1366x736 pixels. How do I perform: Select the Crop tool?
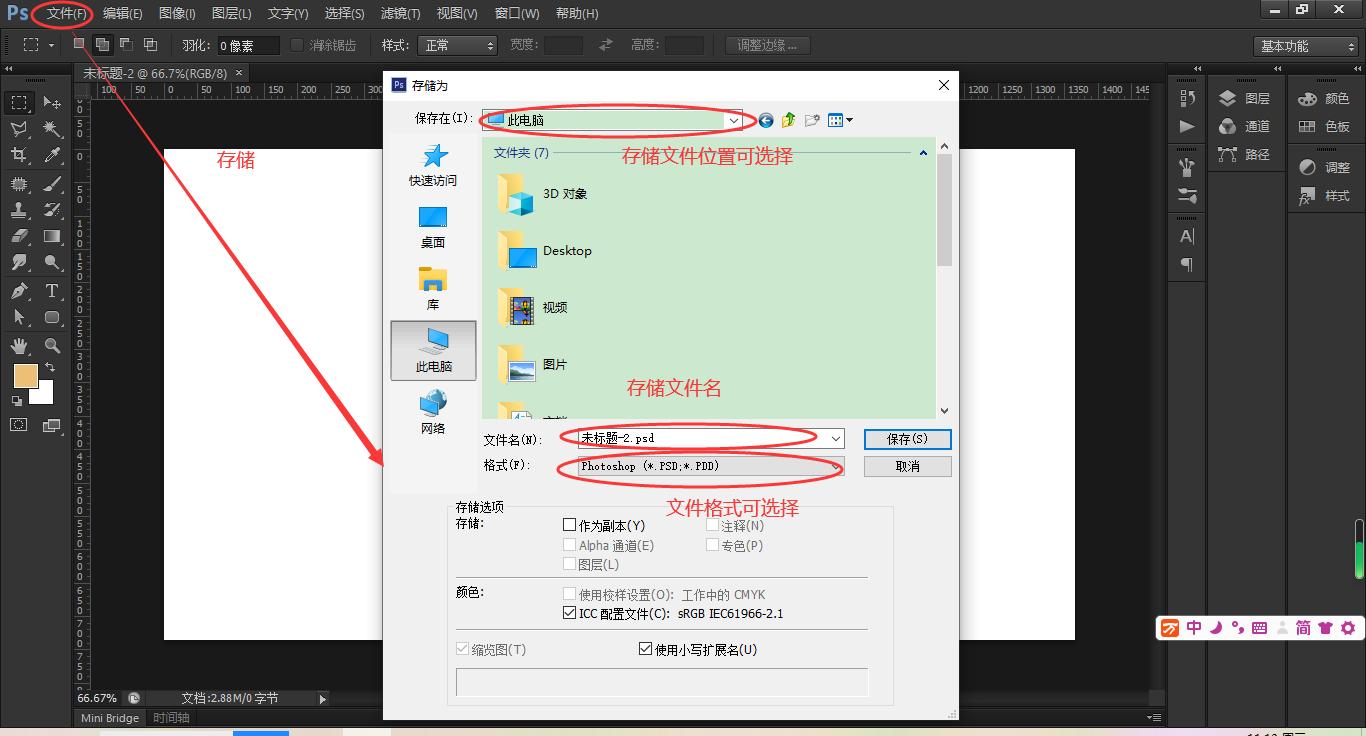coord(18,155)
